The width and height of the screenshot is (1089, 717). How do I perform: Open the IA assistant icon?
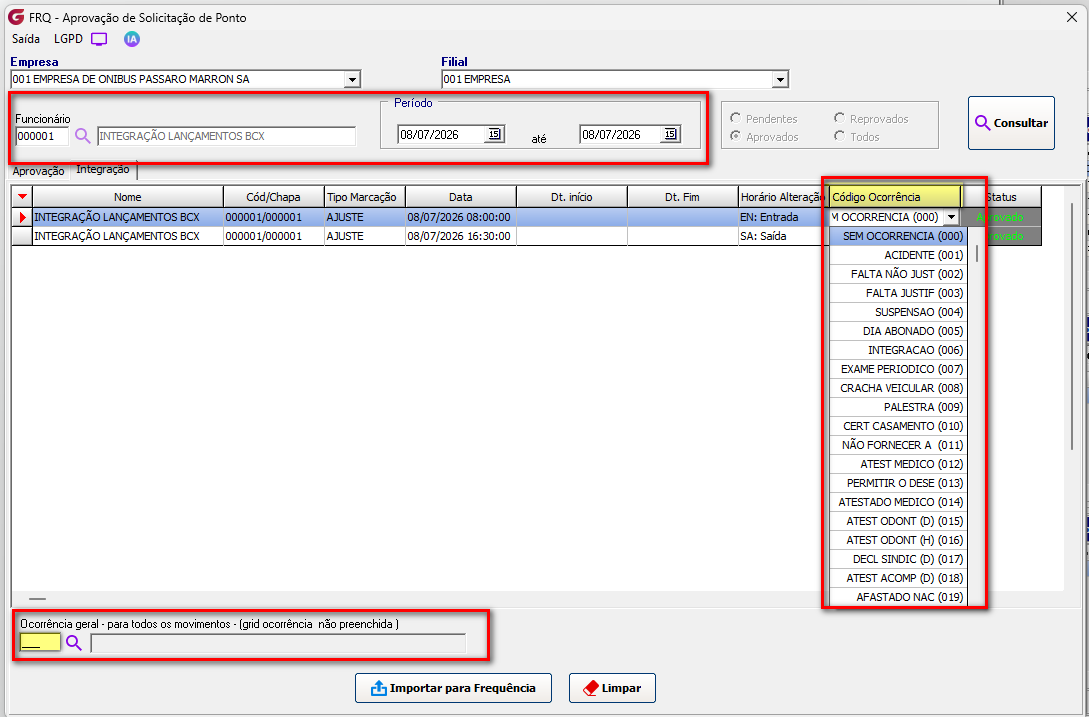tap(132, 39)
